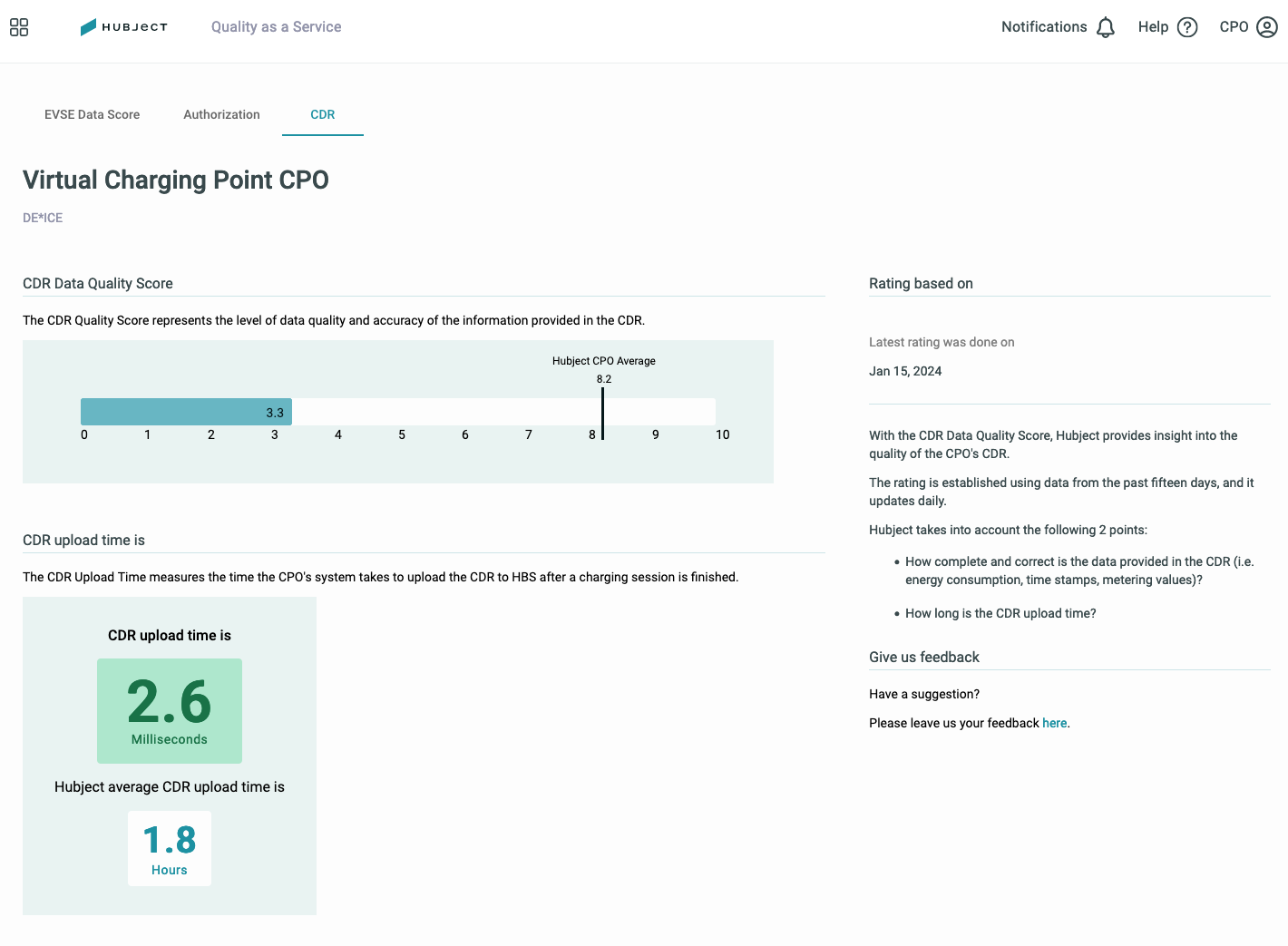The image size is (1288, 946).
Task: Click the axis label 5 on score chart
Action: tap(402, 434)
